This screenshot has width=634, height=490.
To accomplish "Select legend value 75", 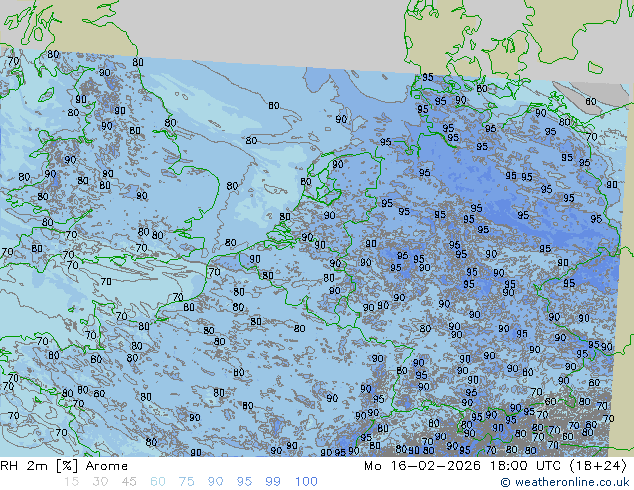I will tap(186, 482).
